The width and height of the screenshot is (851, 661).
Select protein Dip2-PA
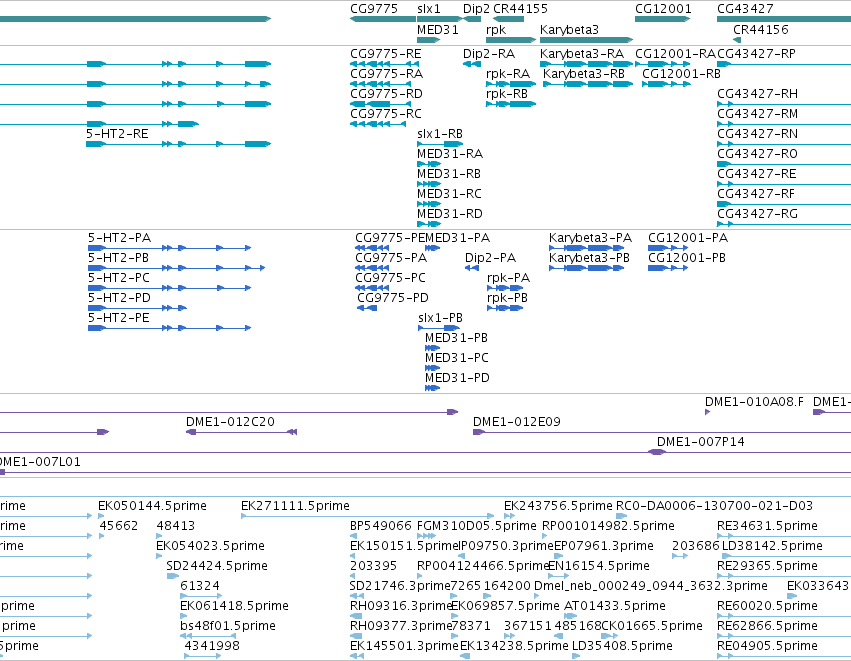click(491, 258)
